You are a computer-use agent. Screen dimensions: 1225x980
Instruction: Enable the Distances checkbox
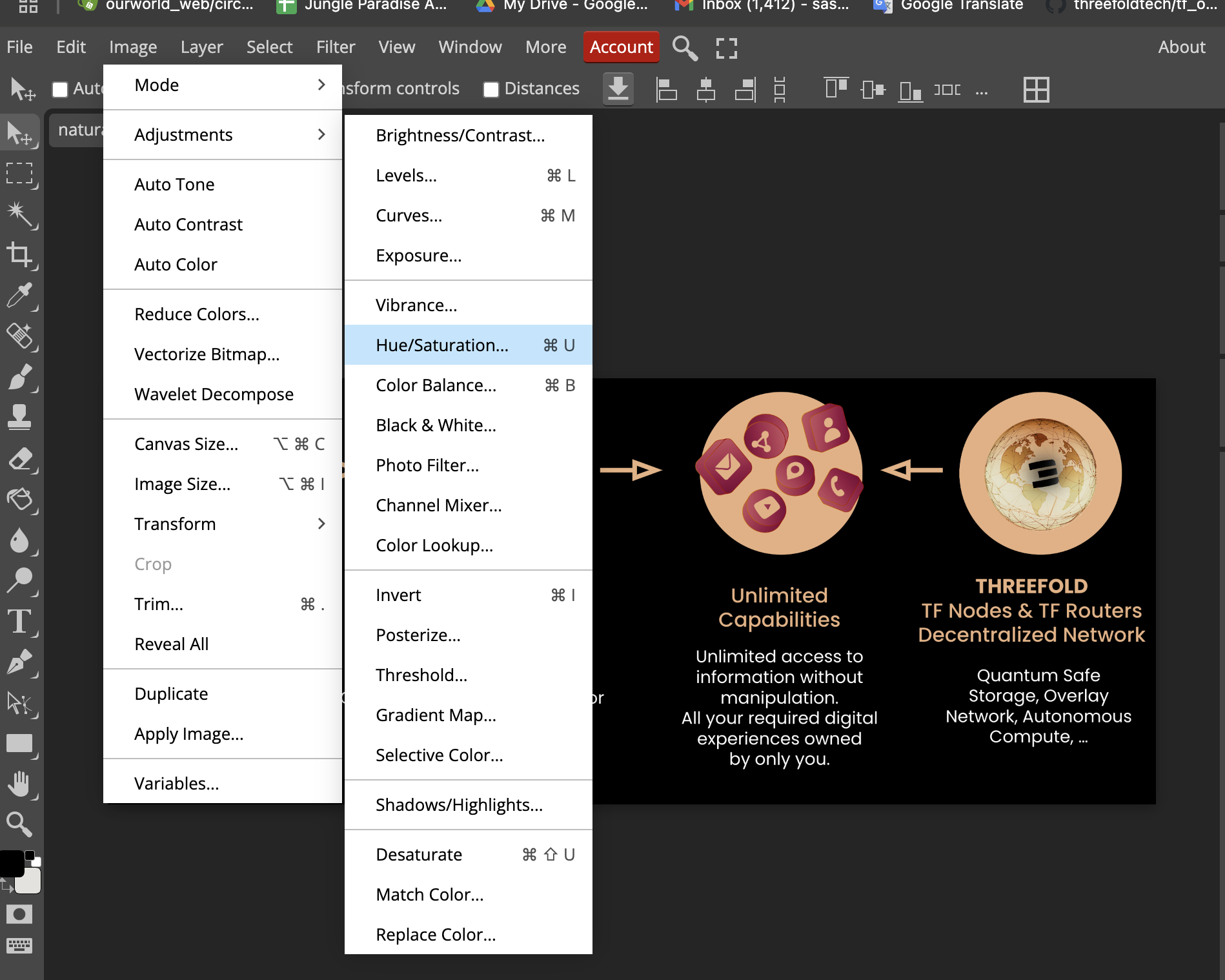coord(491,89)
